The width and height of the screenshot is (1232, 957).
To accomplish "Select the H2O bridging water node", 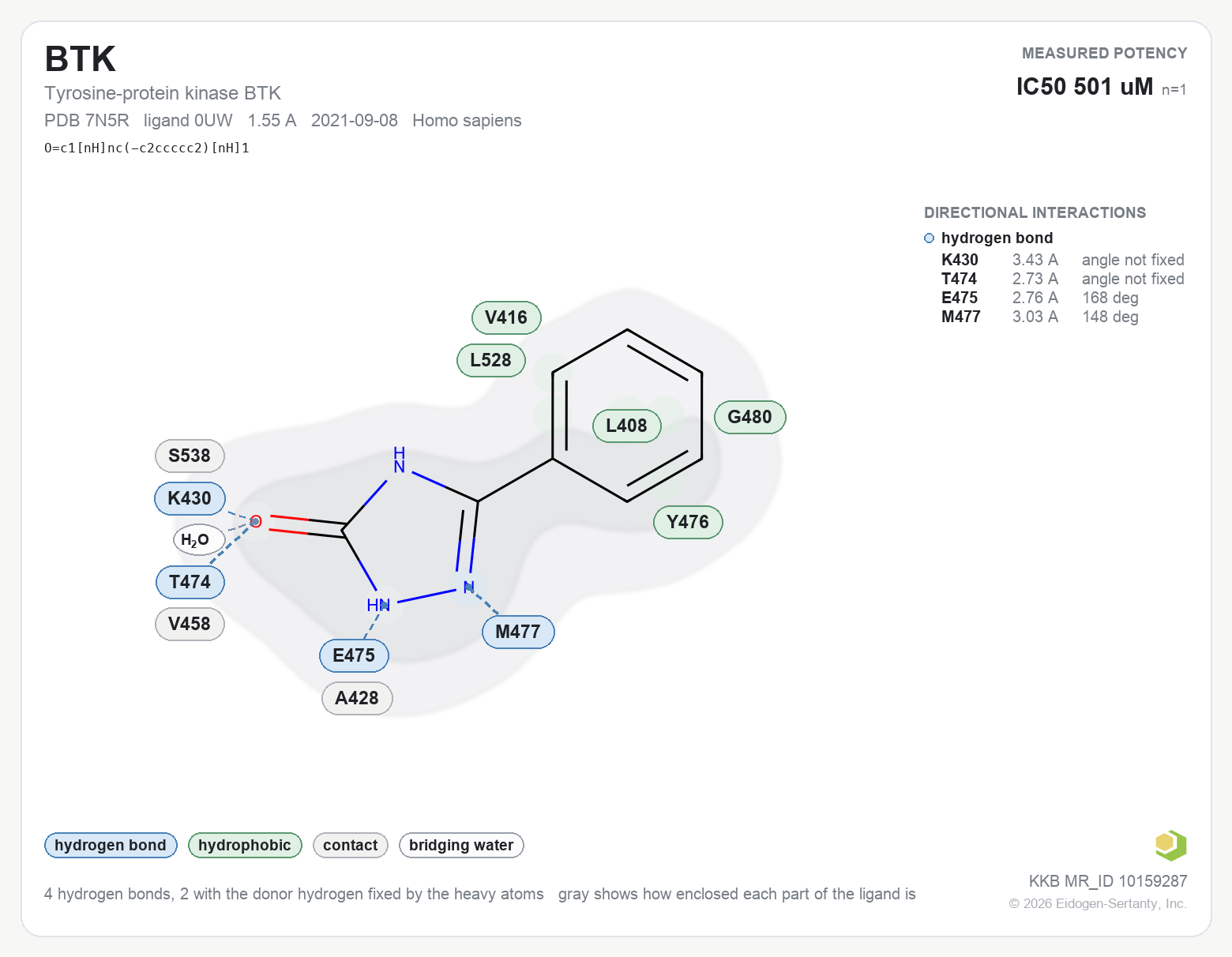I will pyautogui.click(x=196, y=540).
